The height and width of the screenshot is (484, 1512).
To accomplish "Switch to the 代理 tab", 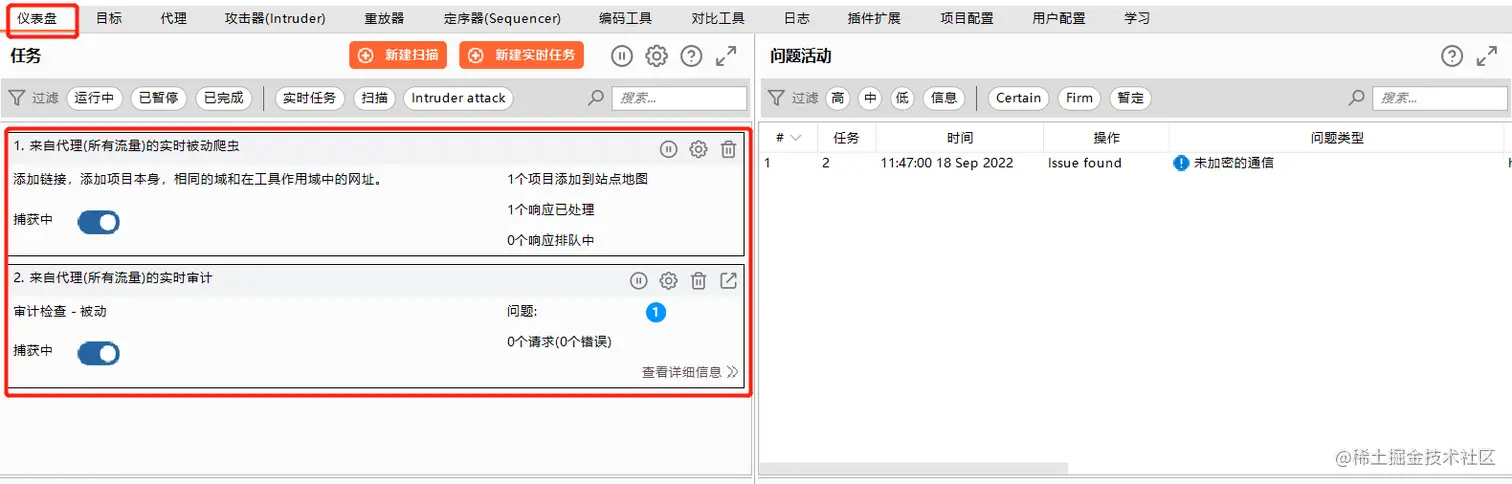I will [174, 19].
